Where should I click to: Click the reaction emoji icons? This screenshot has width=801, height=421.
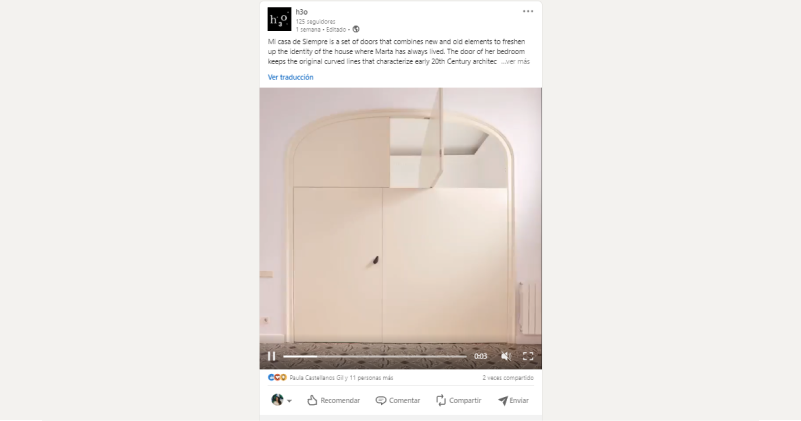point(277,378)
